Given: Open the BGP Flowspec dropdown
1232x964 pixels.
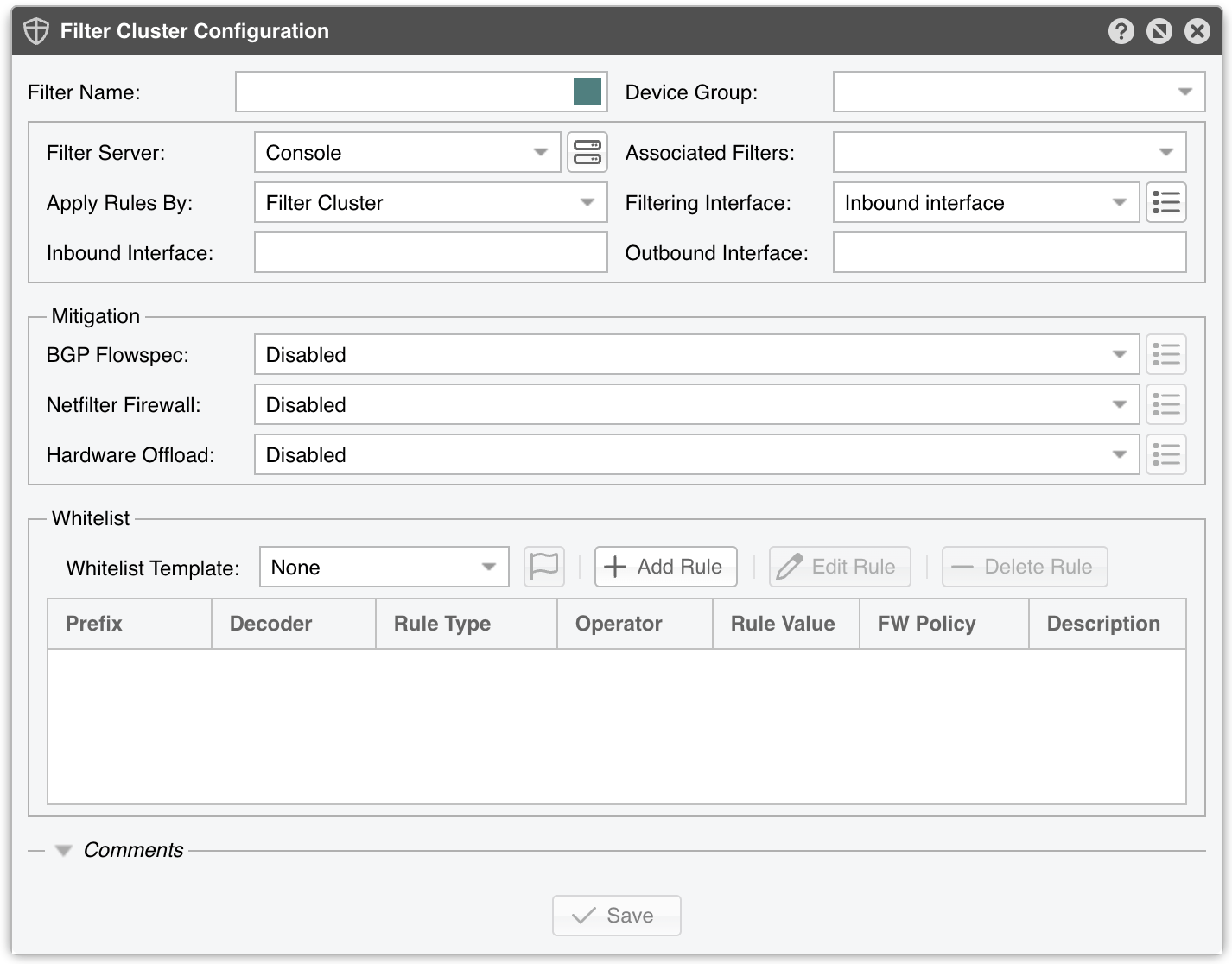Looking at the screenshot, I should (696, 354).
